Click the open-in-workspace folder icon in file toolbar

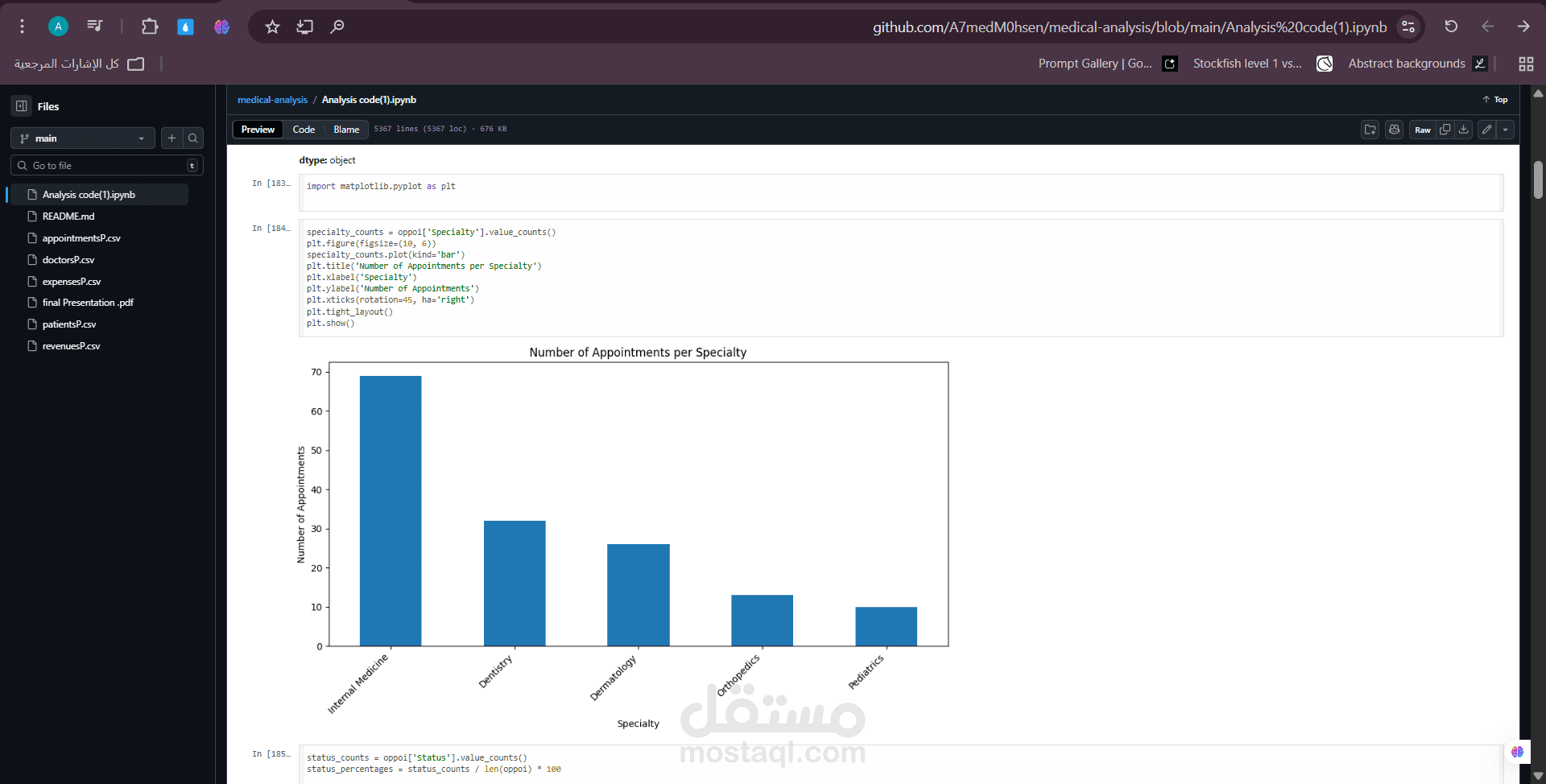(x=1370, y=130)
